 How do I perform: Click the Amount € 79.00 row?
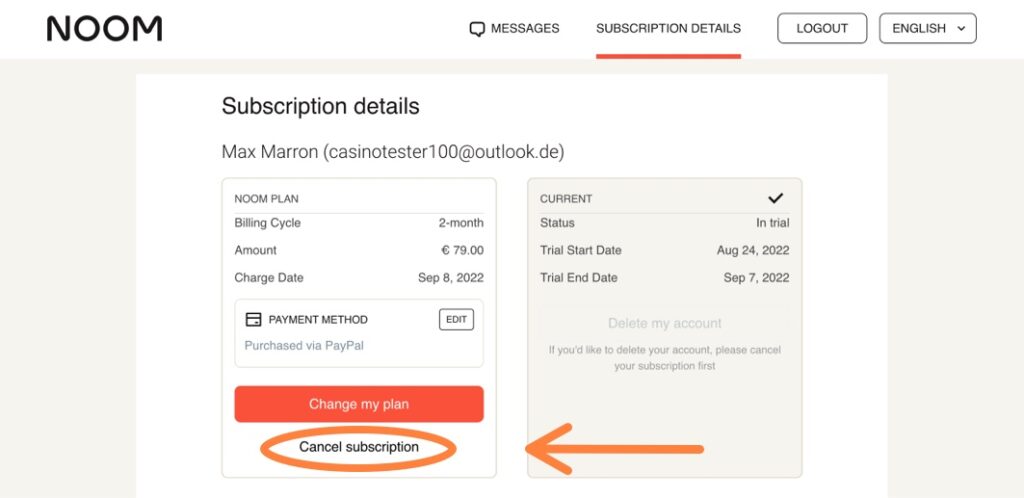tap(359, 250)
